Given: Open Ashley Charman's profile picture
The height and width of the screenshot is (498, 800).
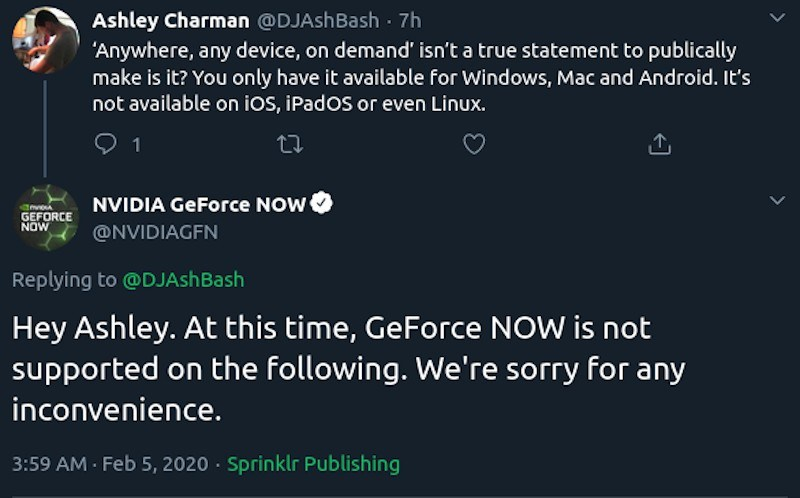Looking at the screenshot, I should [45, 40].
